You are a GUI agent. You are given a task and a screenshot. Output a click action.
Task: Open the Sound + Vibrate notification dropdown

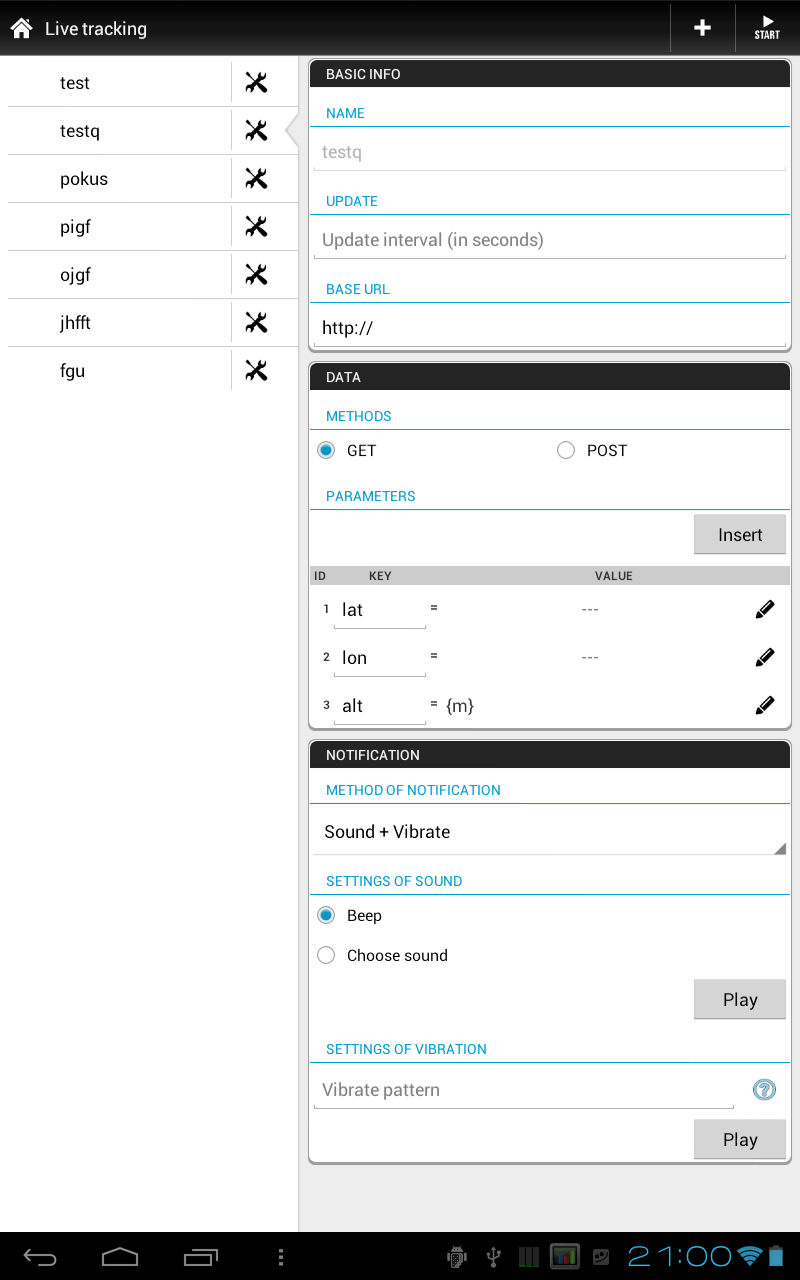(549, 832)
